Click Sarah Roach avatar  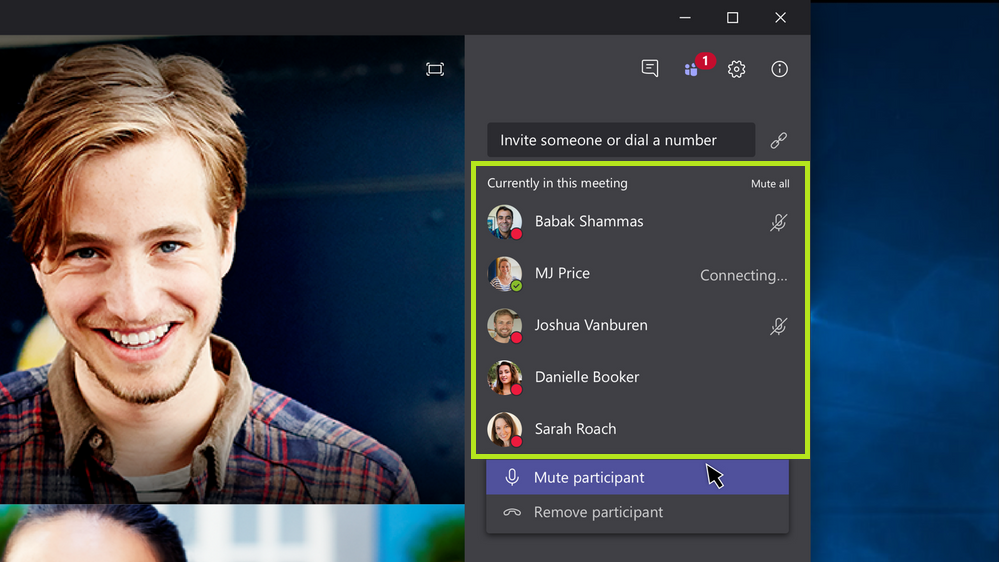tap(505, 429)
